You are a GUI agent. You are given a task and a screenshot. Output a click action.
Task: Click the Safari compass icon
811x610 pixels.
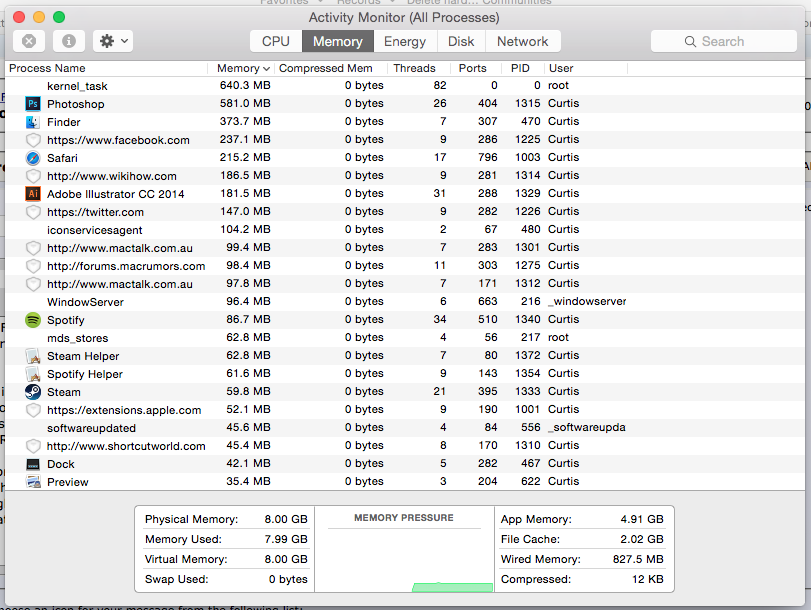(x=33, y=158)
